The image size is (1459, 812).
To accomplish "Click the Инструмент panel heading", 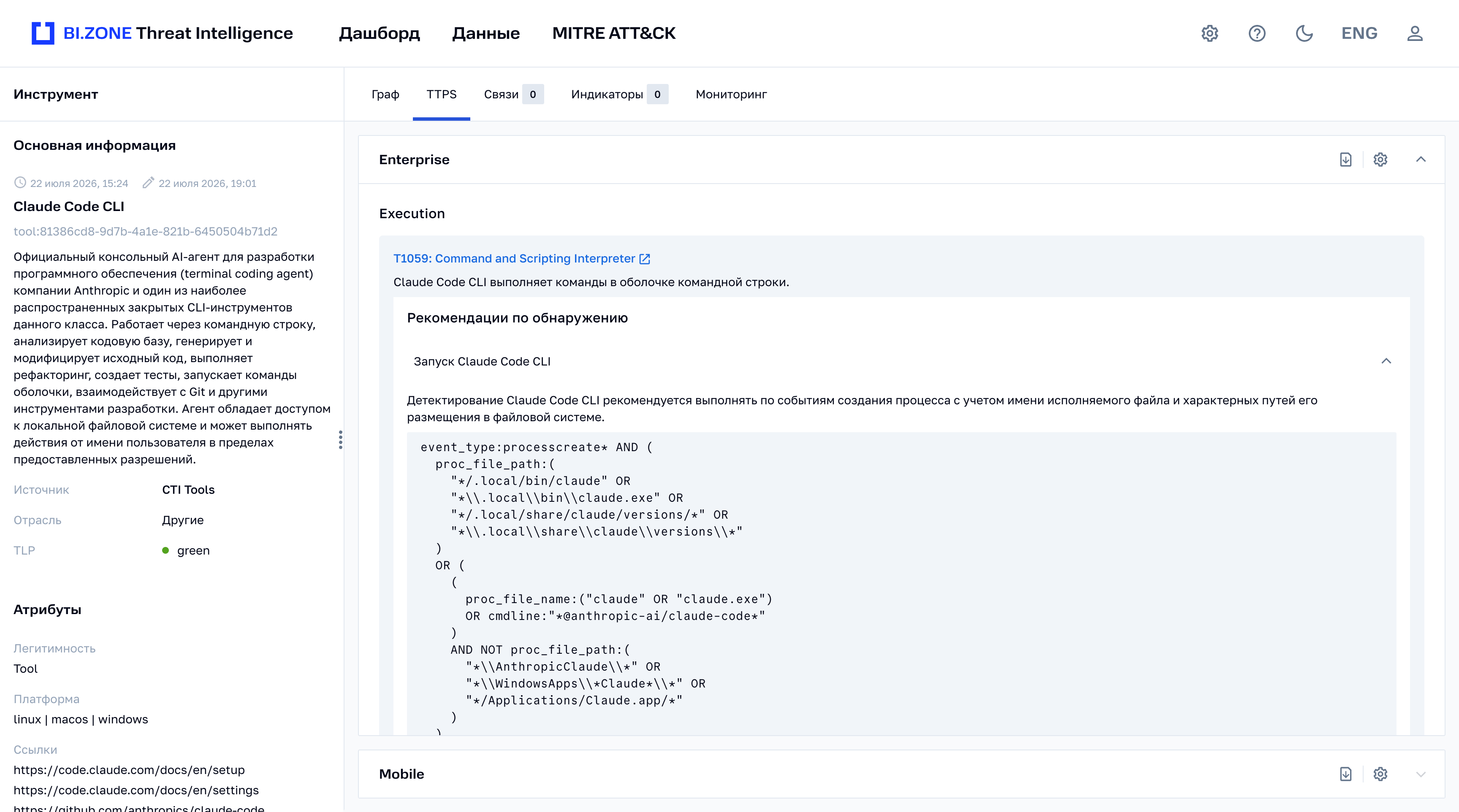I will coord(55,95).
